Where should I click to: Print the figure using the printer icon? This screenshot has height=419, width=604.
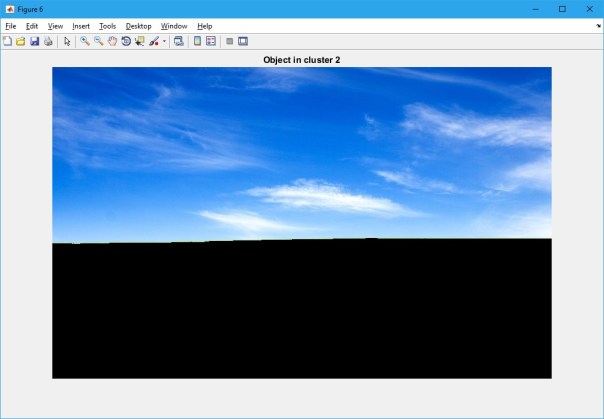(47, 41)
